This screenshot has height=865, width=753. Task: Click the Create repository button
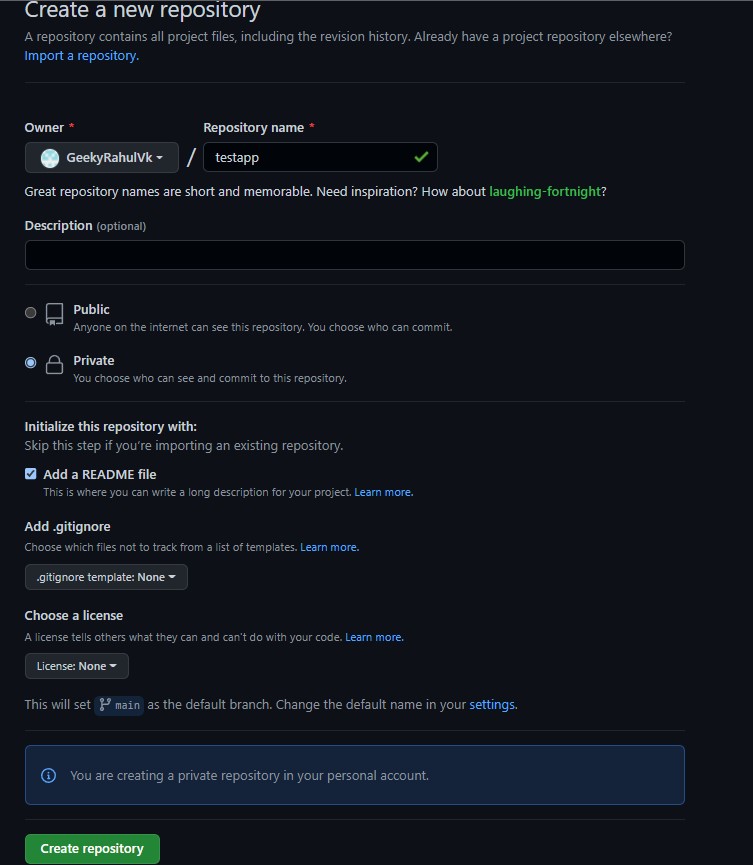(92, 848)
